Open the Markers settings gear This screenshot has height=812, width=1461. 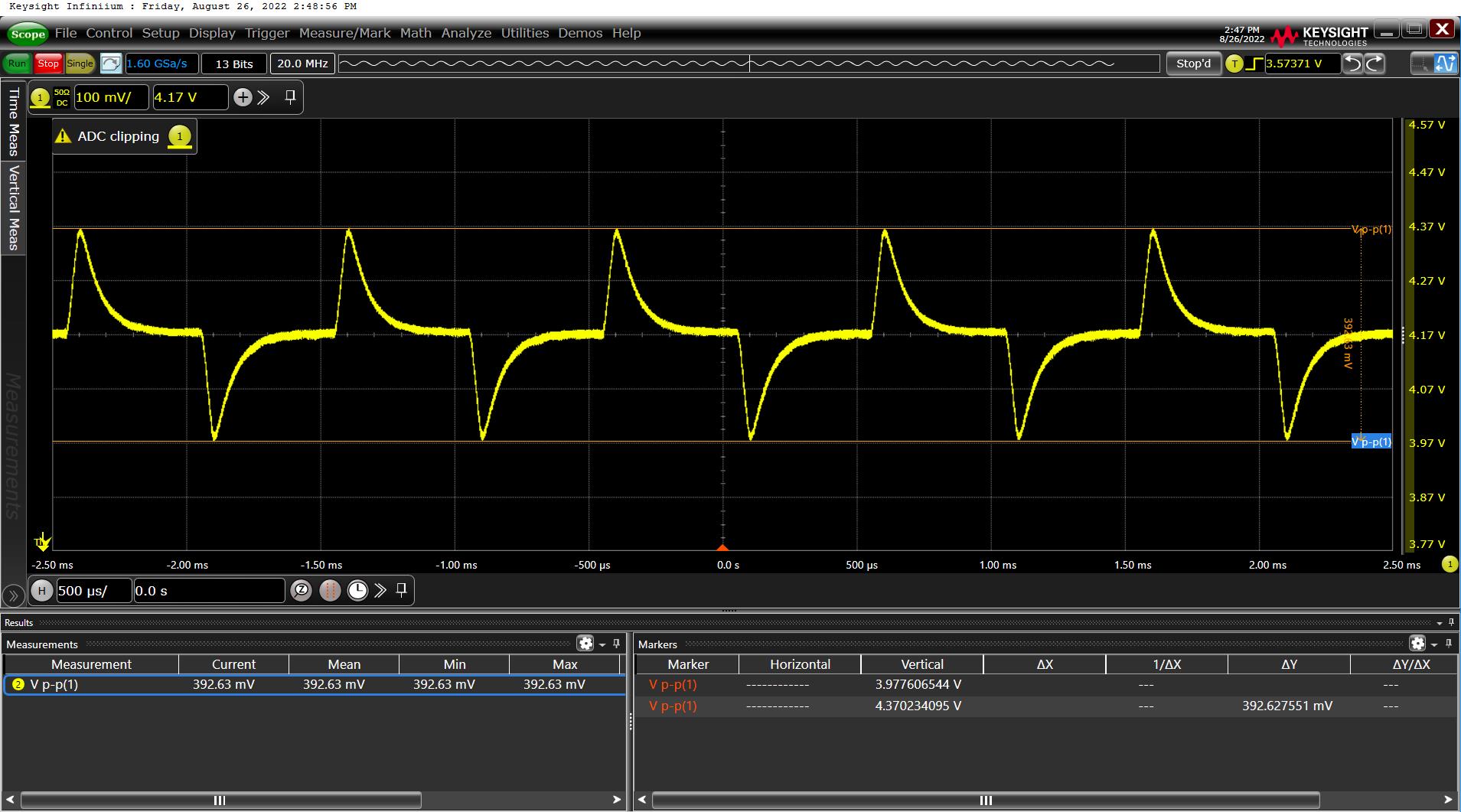tap(1417, 644)
